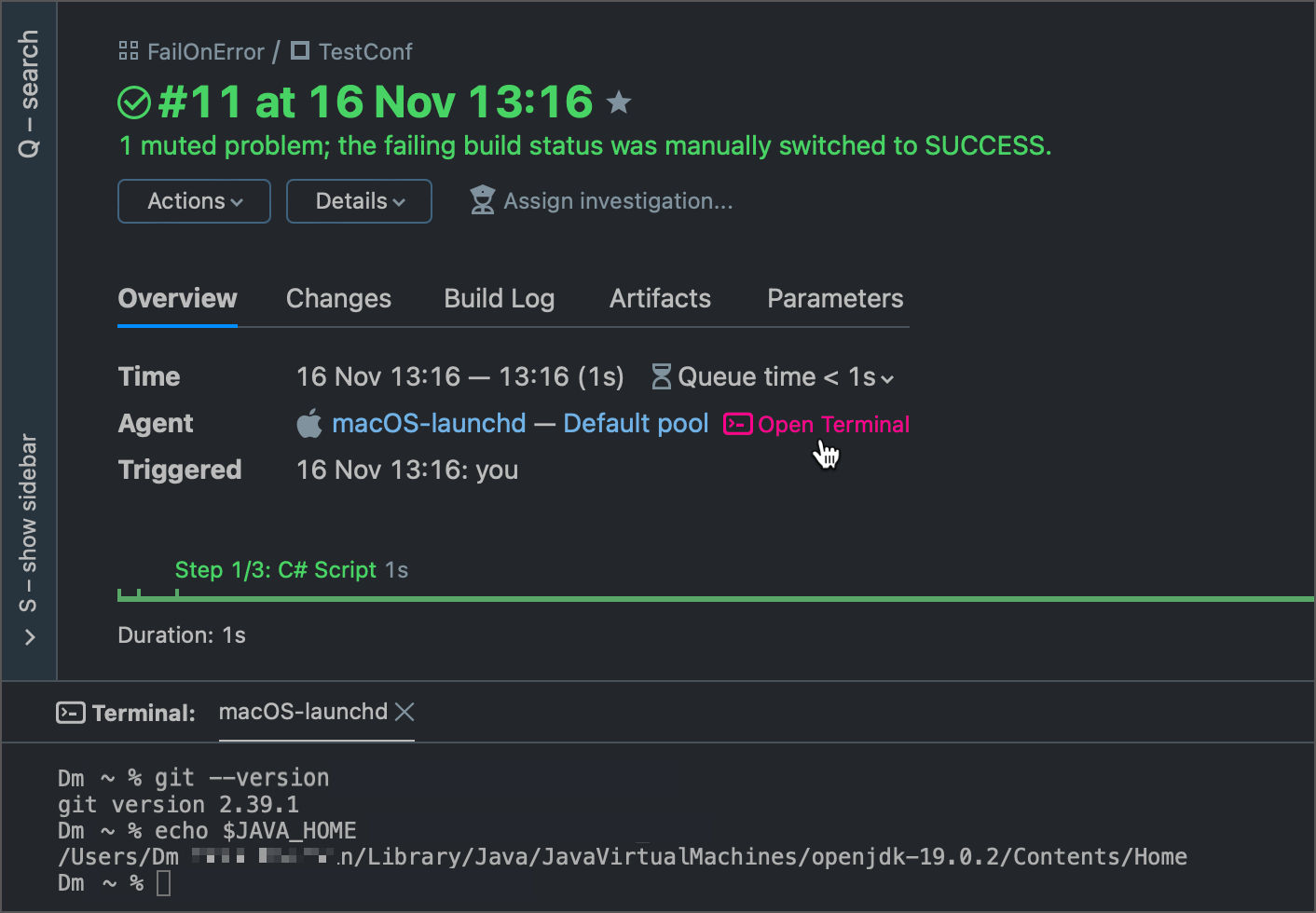
Task: Toggle the favorite star for build #11
Action: (619, 102)
